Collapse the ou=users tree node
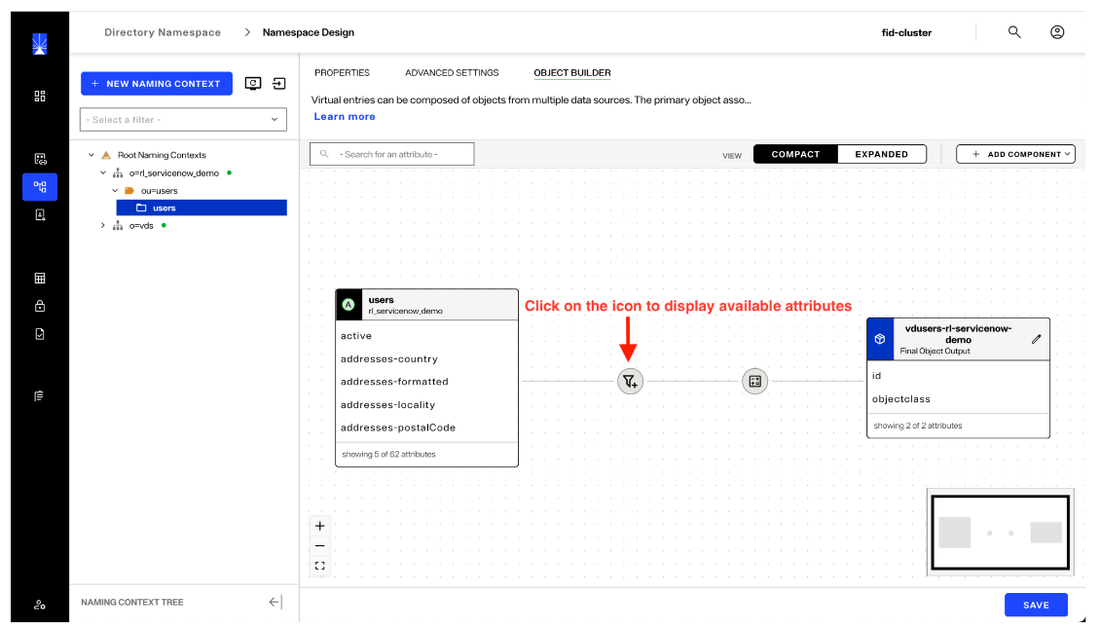Image resolution: width=1100 pixels, height=635 pixels. tap(115, 190)
